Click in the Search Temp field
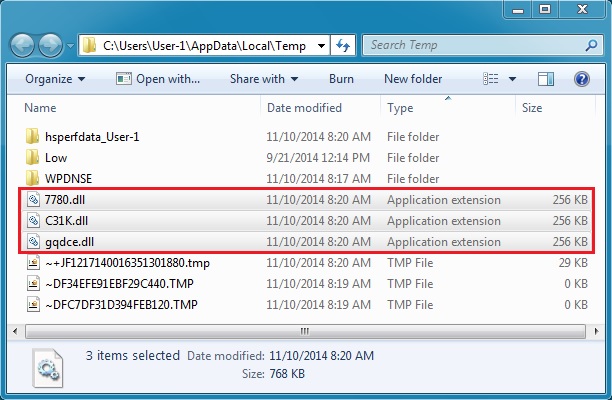612x400 pixels. tap(470, 45)
